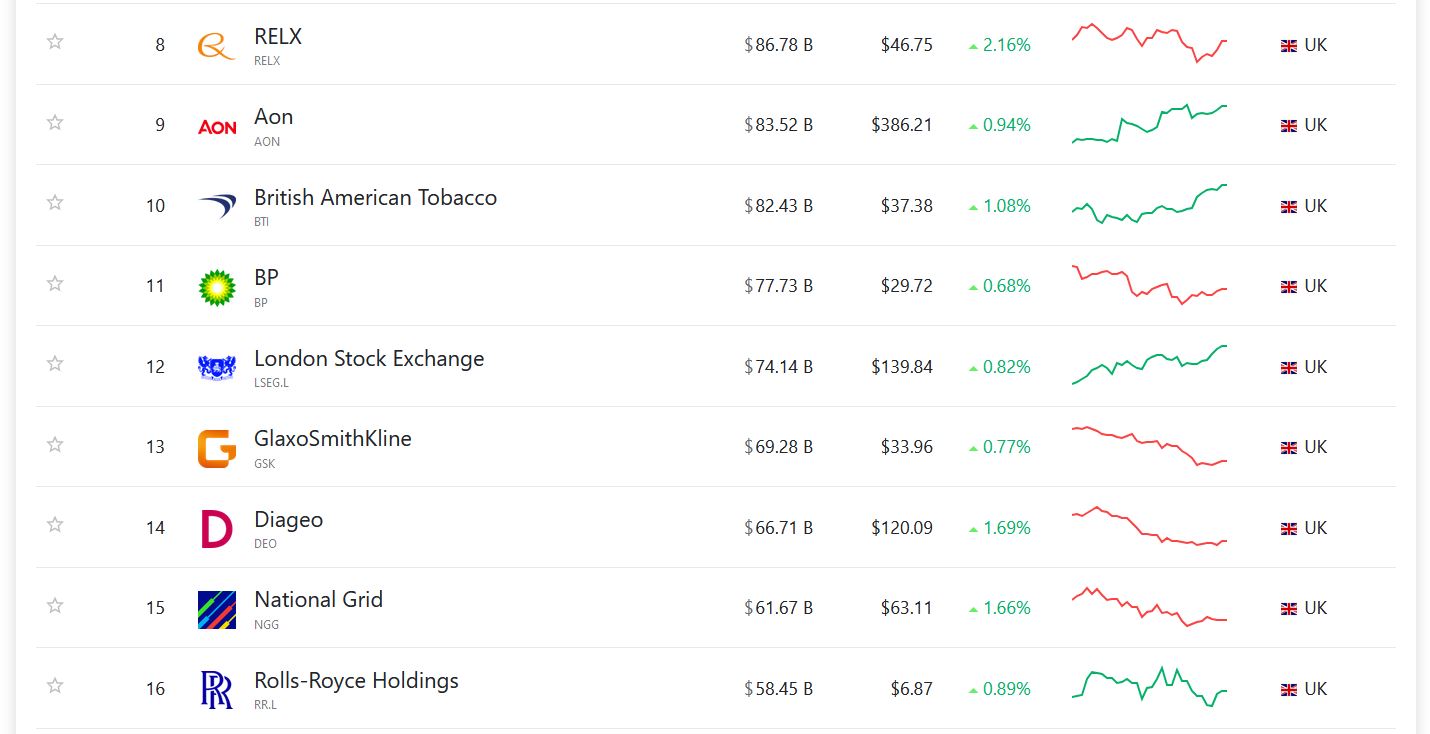
Task: Click the Aon red logo
Action: coord(217,126)
